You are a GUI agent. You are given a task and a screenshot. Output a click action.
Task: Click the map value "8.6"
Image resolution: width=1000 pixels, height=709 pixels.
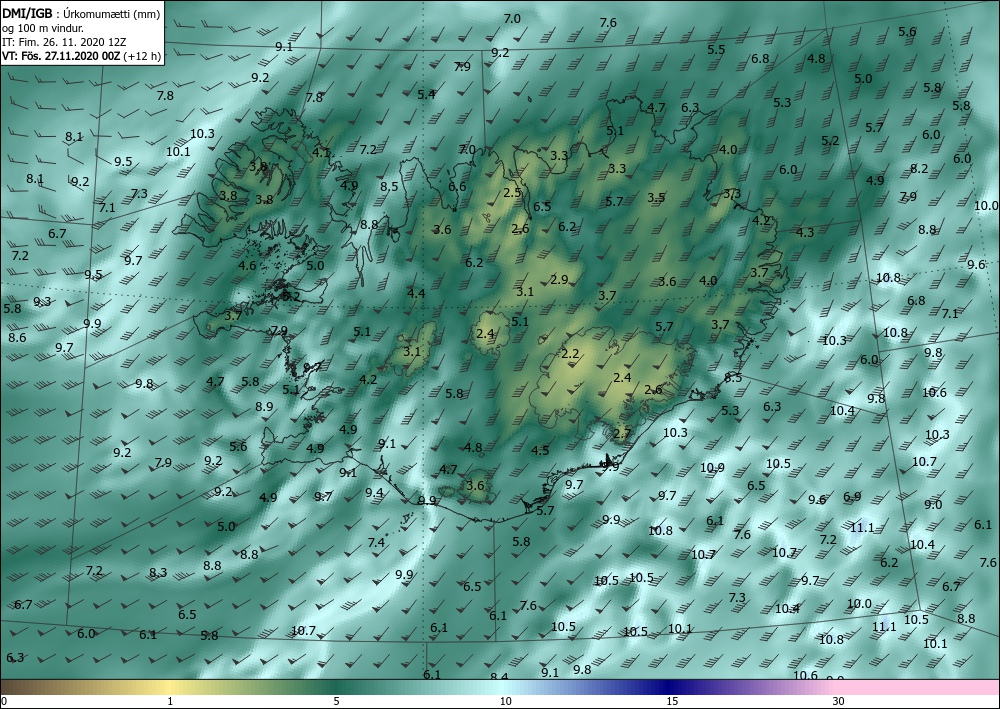17,337
